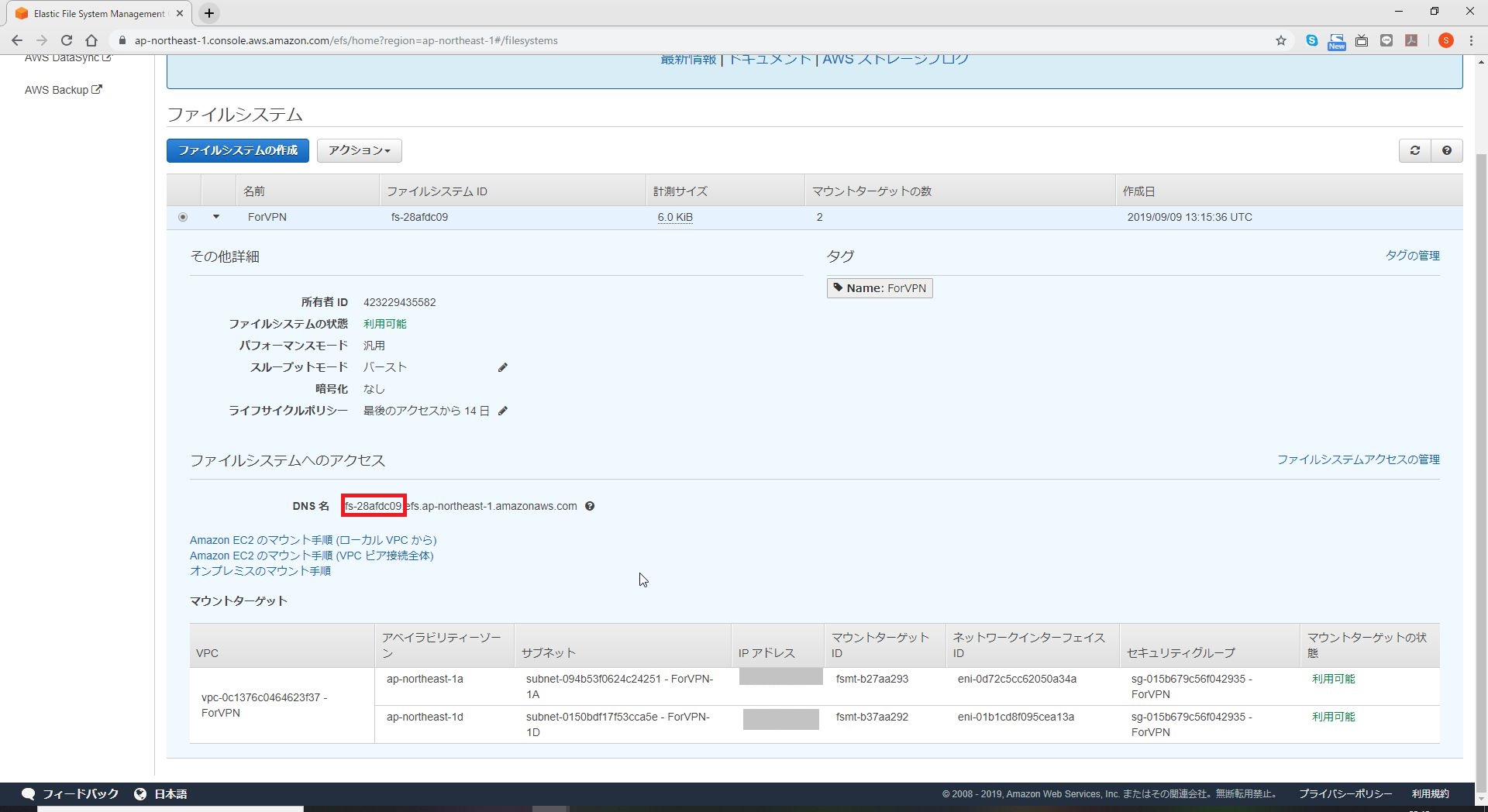Open ファイルシステムアクセスの管理 link

pos(1358,459)
